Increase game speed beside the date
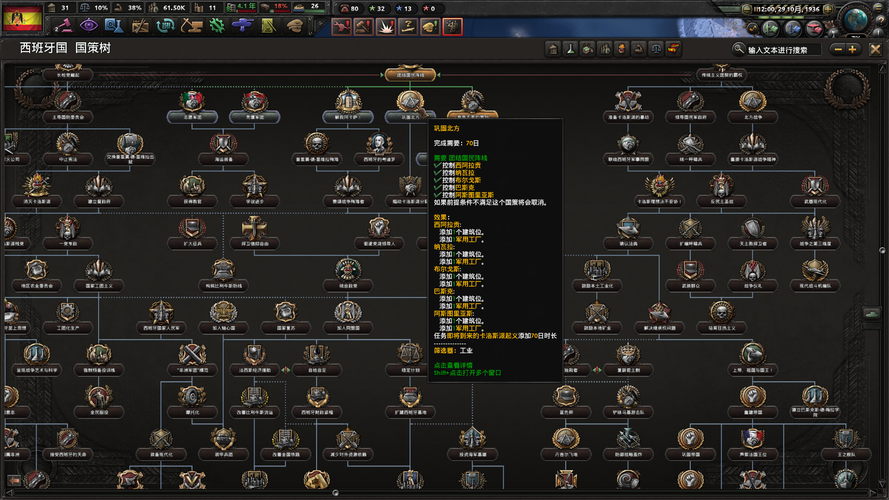This screenshot has width=889, height=500. pos(828,9)
